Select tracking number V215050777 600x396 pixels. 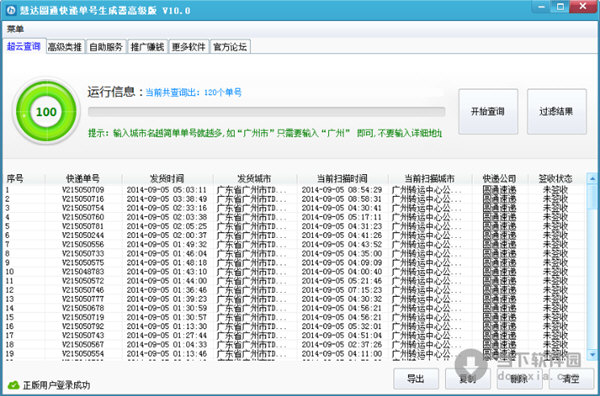[83, 299]
